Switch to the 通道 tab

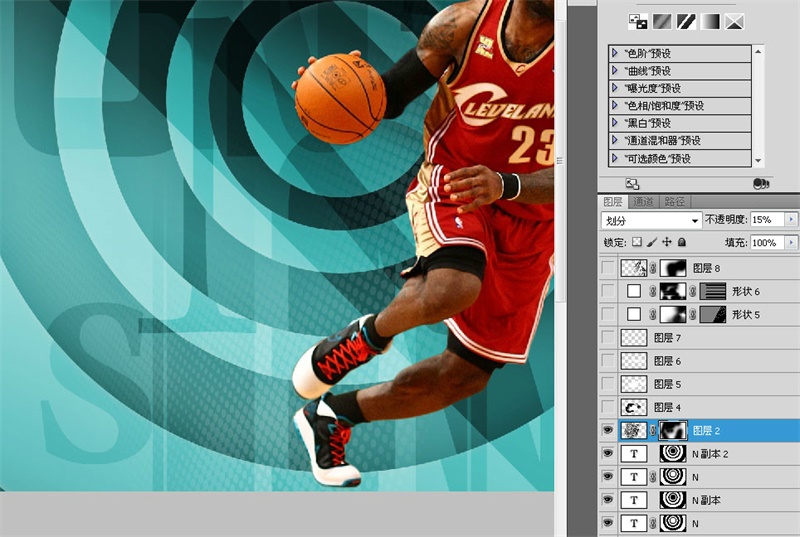[643, 201]
